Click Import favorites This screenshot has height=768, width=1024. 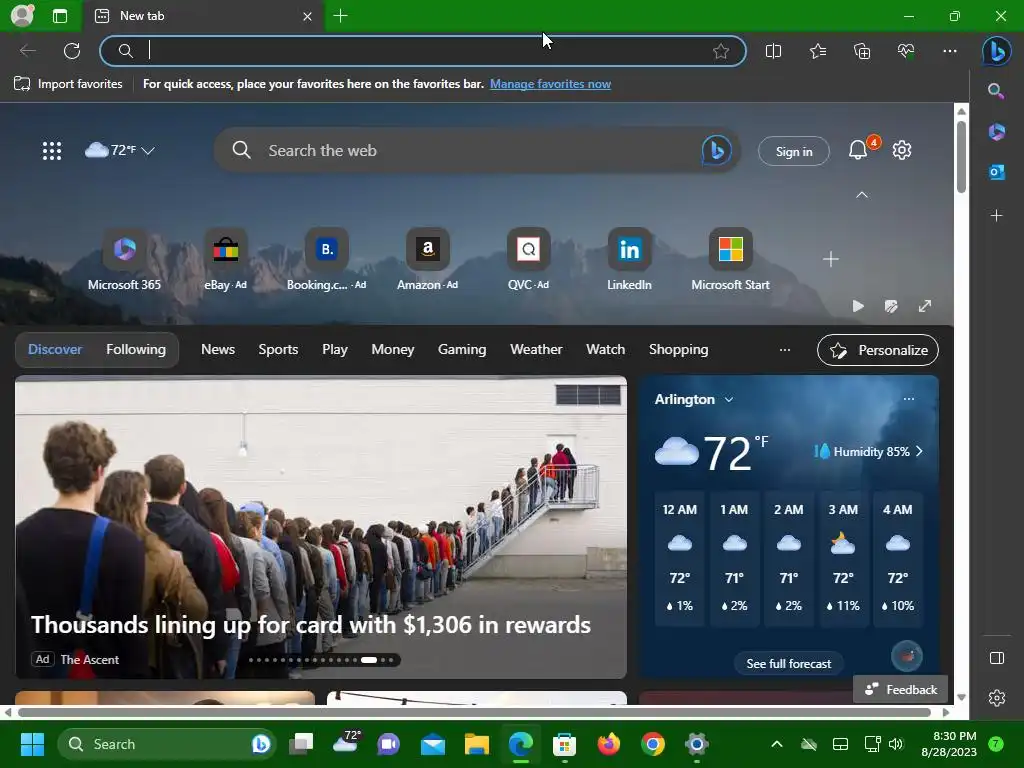pyautogui.click(x=68, y=84)
